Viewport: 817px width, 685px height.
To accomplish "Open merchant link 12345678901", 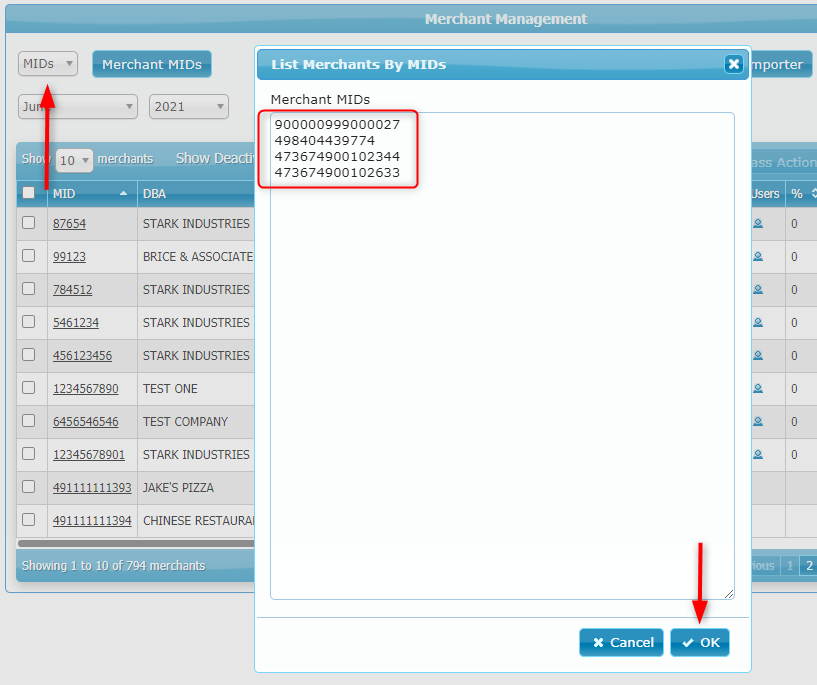I will pos(89,455).
